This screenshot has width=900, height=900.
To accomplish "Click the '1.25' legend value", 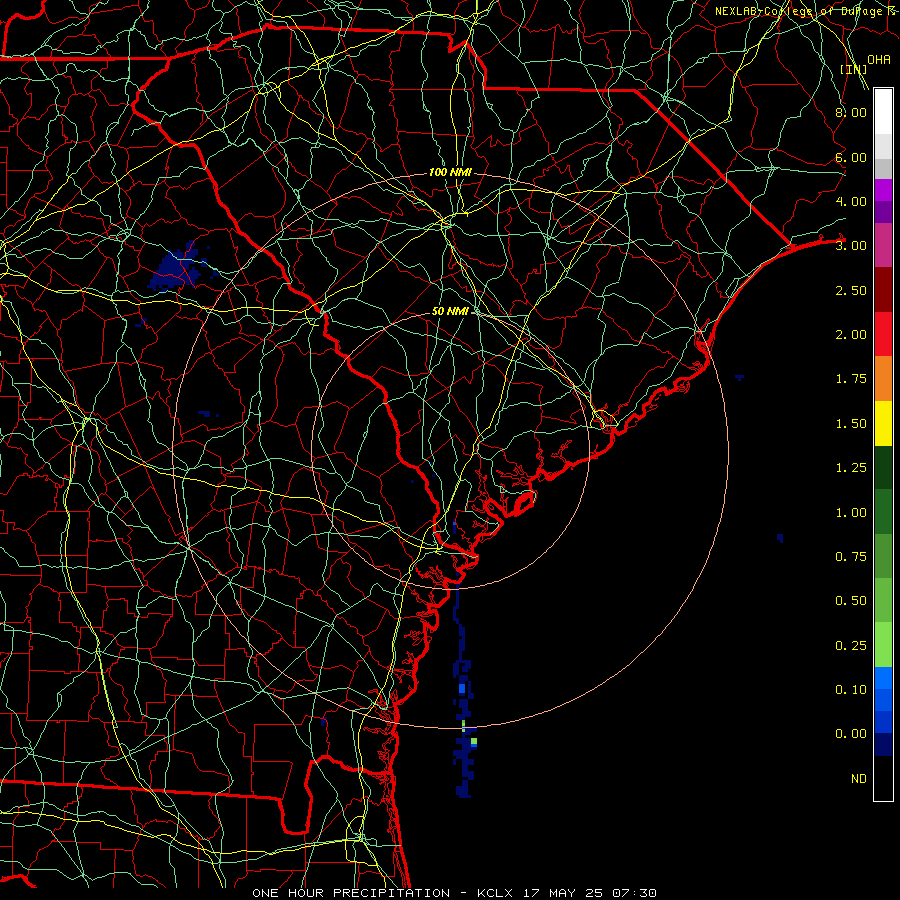I will point(851,468).
